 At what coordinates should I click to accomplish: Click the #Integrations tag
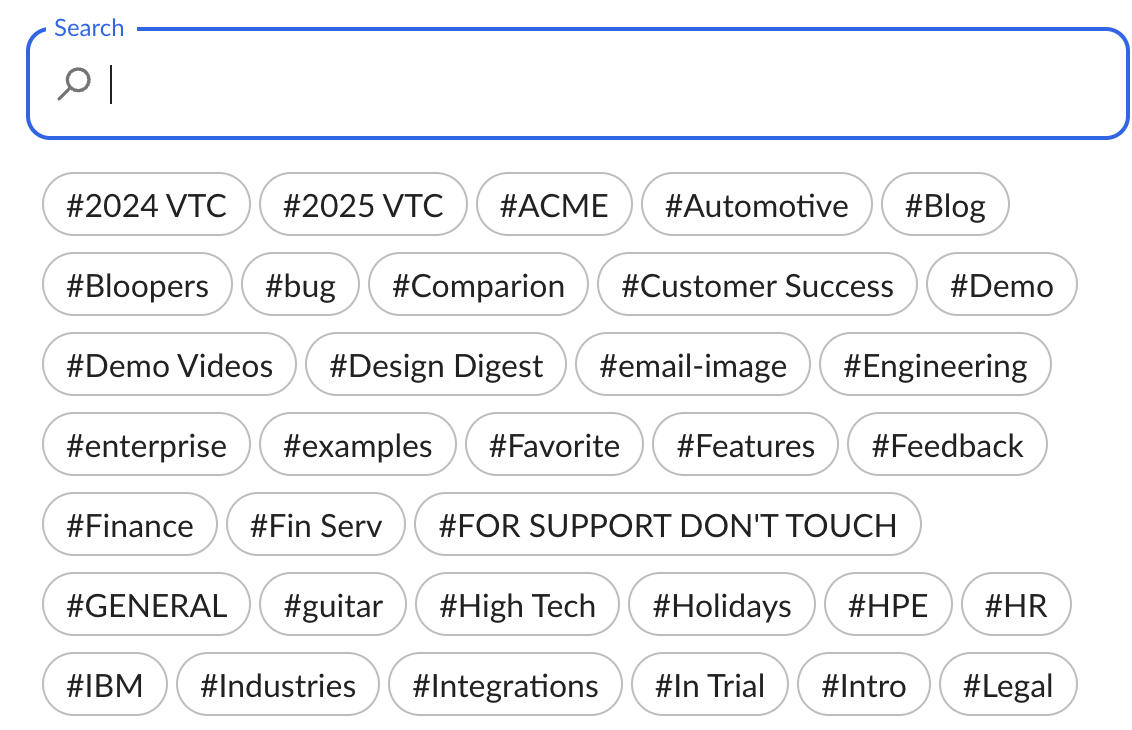tap(506, 686)
